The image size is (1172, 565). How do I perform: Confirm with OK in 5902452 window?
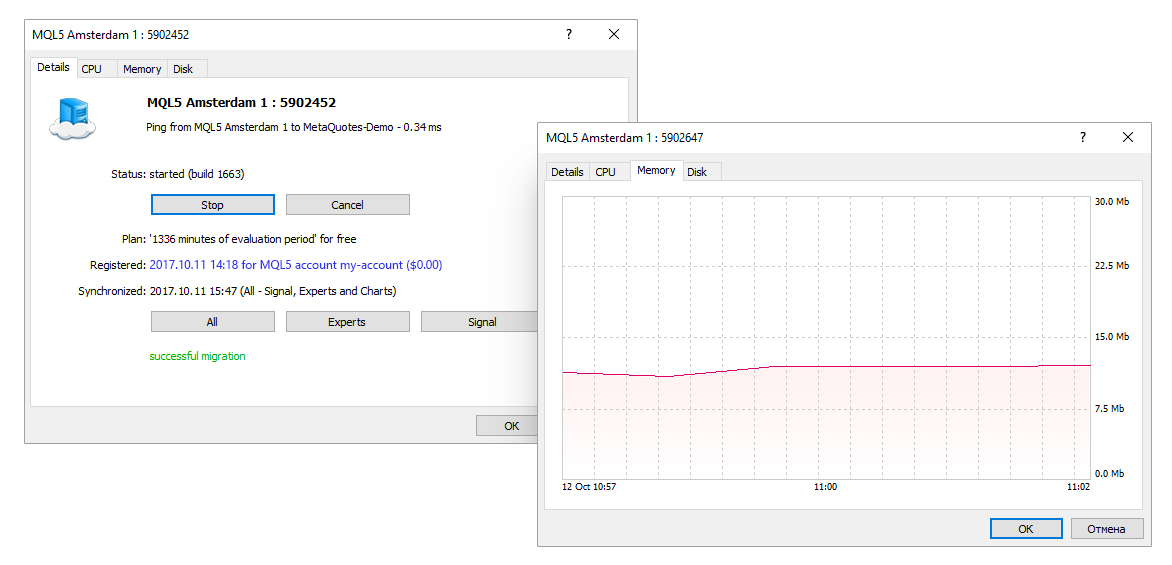pos(509,426)
